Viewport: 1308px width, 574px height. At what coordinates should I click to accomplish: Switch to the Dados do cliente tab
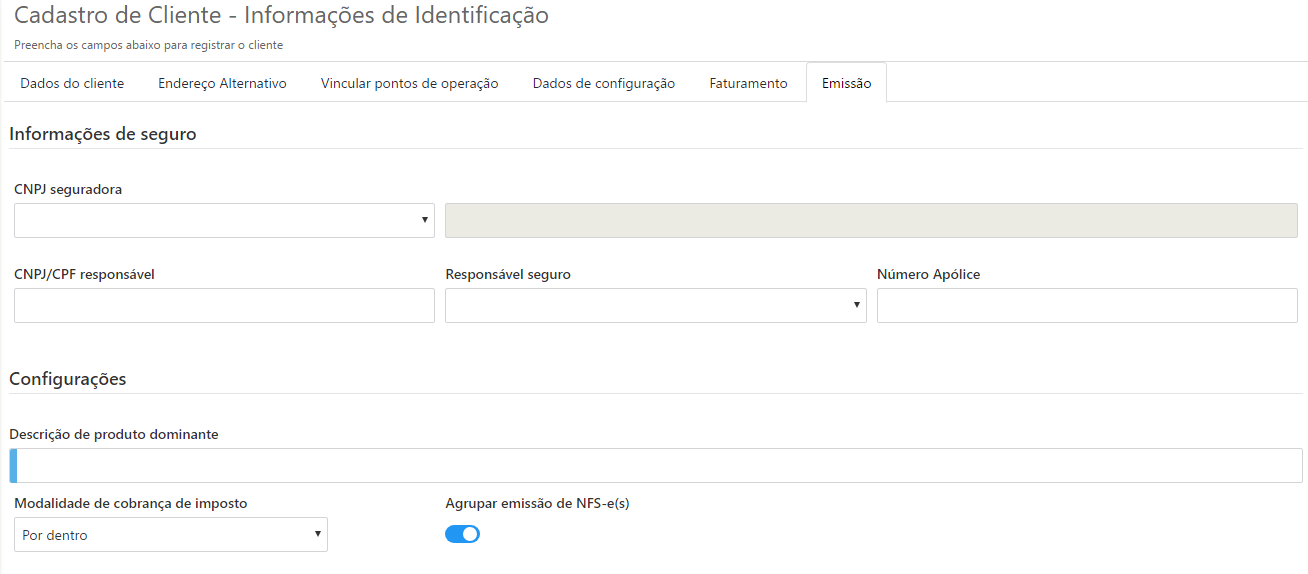[72, 83]
